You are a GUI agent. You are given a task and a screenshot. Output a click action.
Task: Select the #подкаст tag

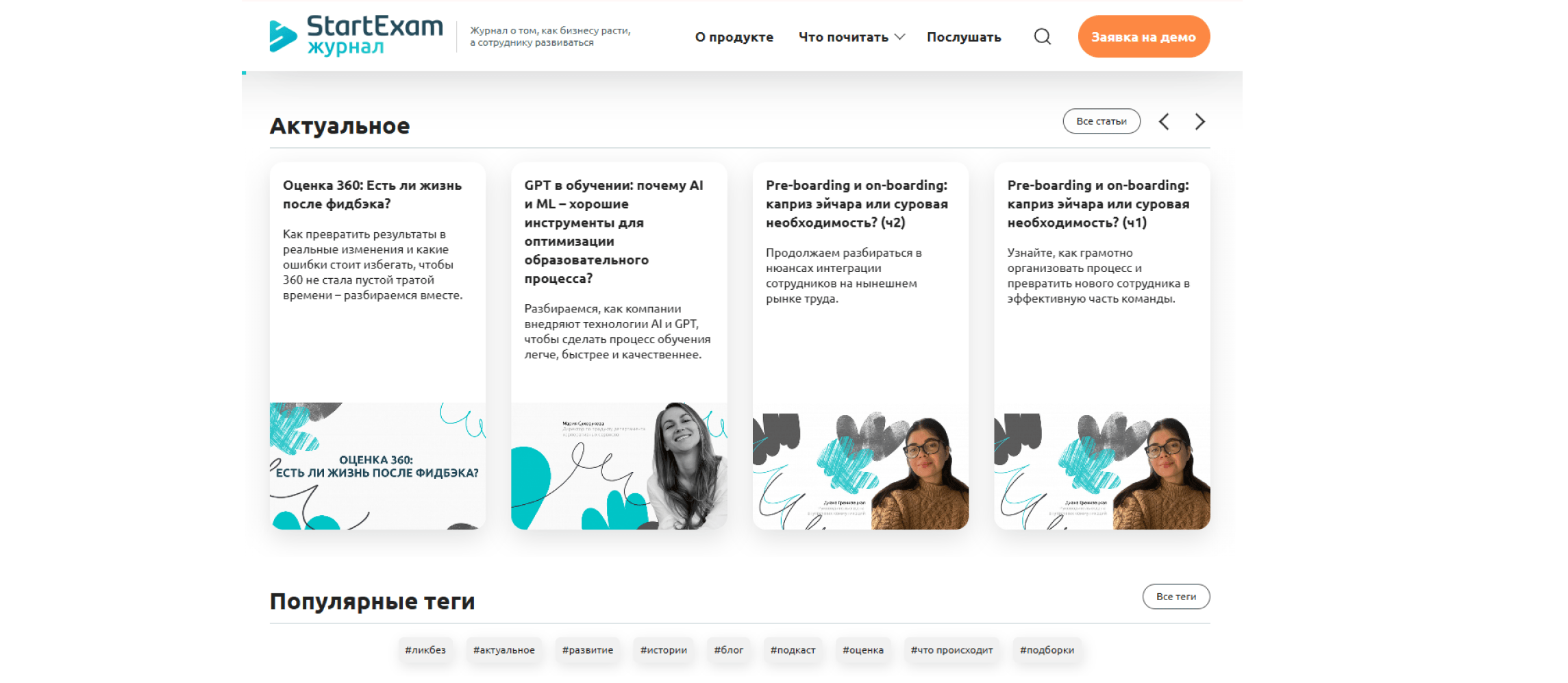pyautogui.click(x=793, y=649)
